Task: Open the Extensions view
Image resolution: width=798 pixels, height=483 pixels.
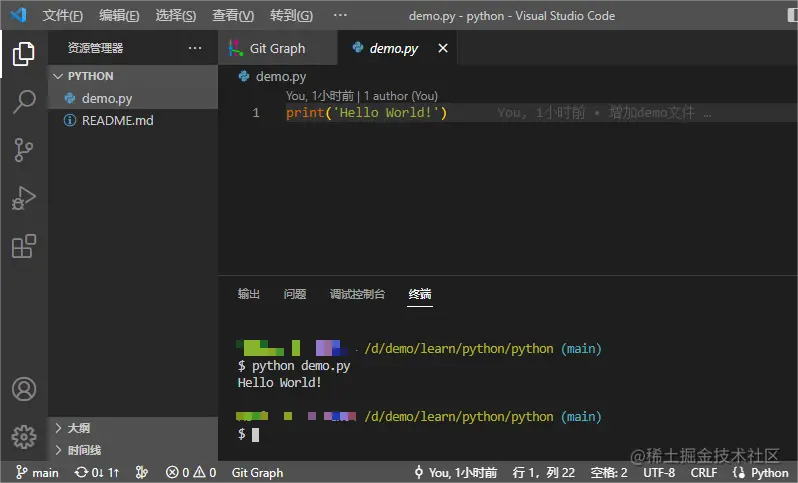Action: pos(23,246)
